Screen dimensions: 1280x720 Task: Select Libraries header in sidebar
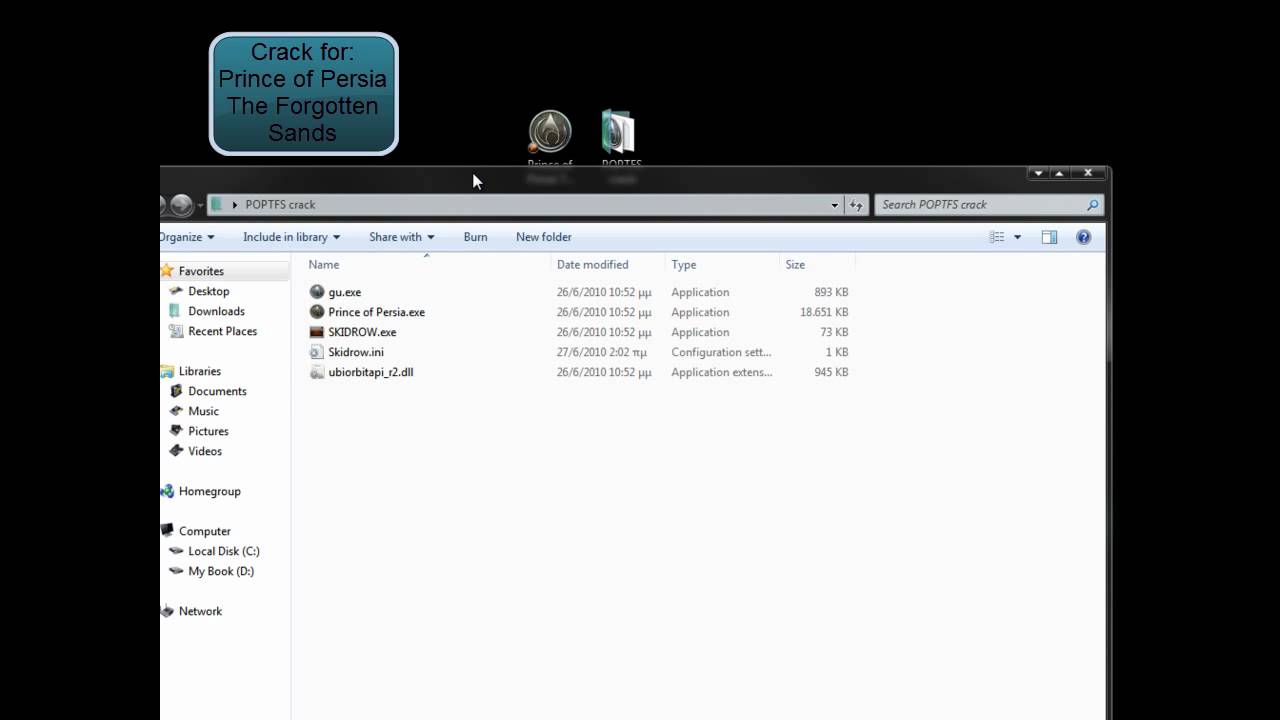pyautogui.click(x=199, y=371)
